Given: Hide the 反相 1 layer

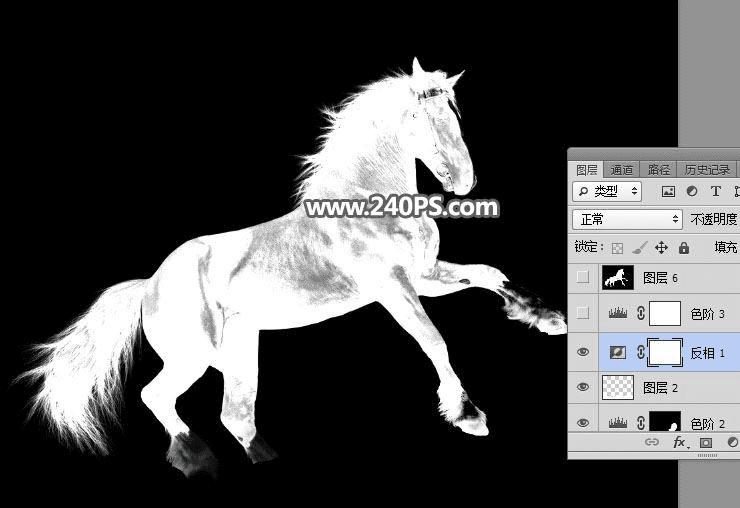Looking at the screenshot, I should click(583, 352).
